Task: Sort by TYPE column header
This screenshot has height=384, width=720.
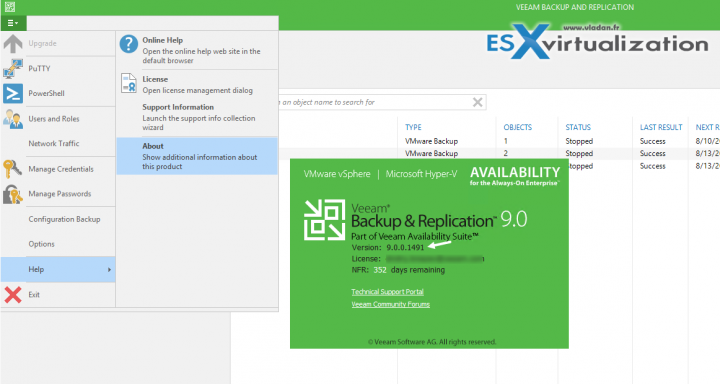Action: (x=413, y=127)
